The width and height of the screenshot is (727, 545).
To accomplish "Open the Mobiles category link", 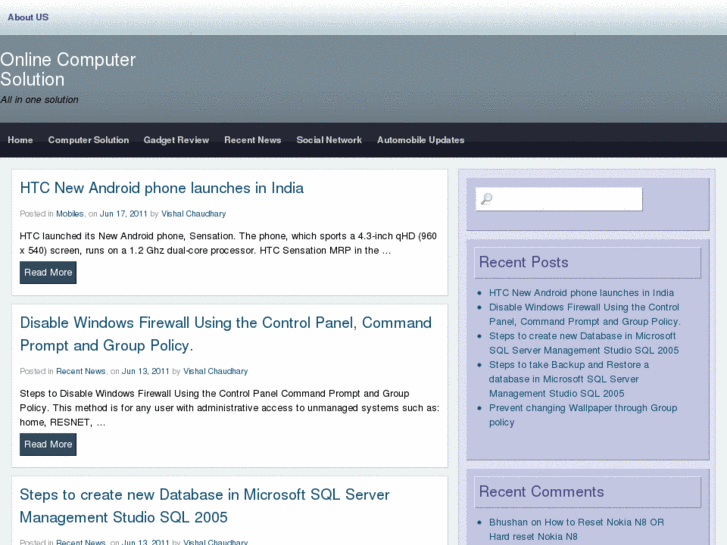I will pyautogui.click(x=70, y=214).
